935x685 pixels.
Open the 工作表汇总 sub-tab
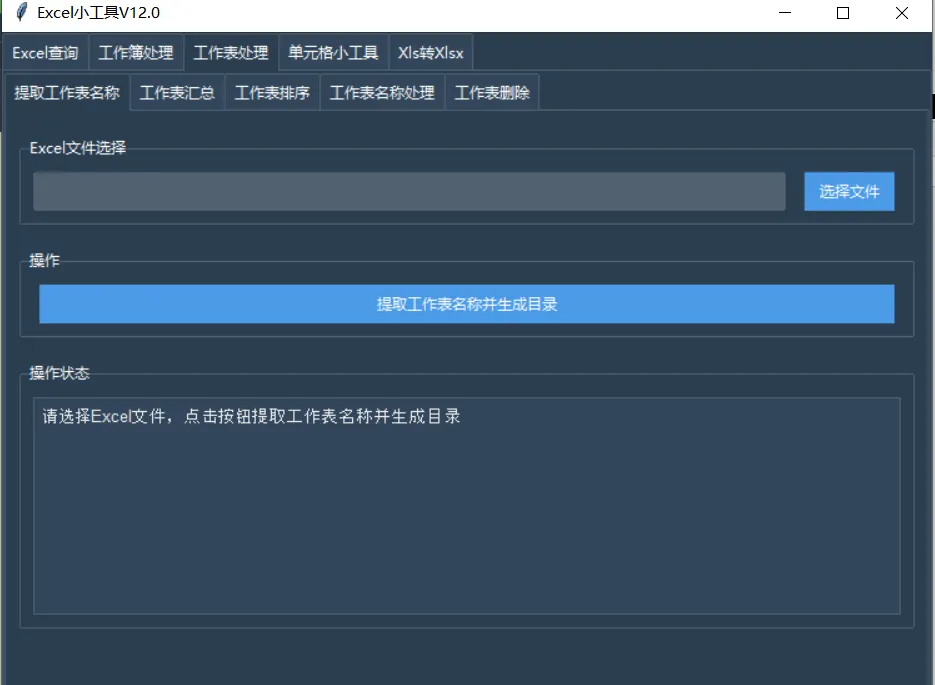(177, 93)
